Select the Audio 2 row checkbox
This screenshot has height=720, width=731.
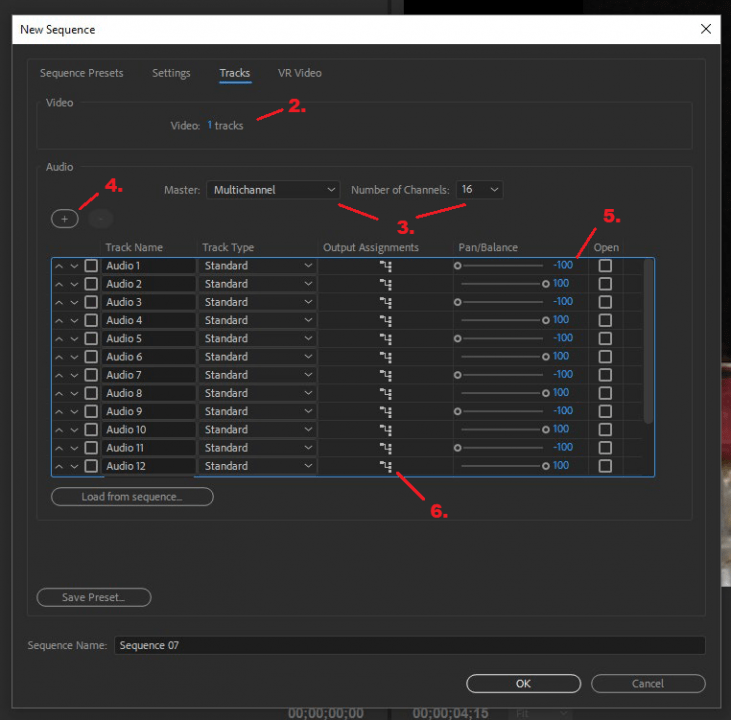[x=91, y=284]
